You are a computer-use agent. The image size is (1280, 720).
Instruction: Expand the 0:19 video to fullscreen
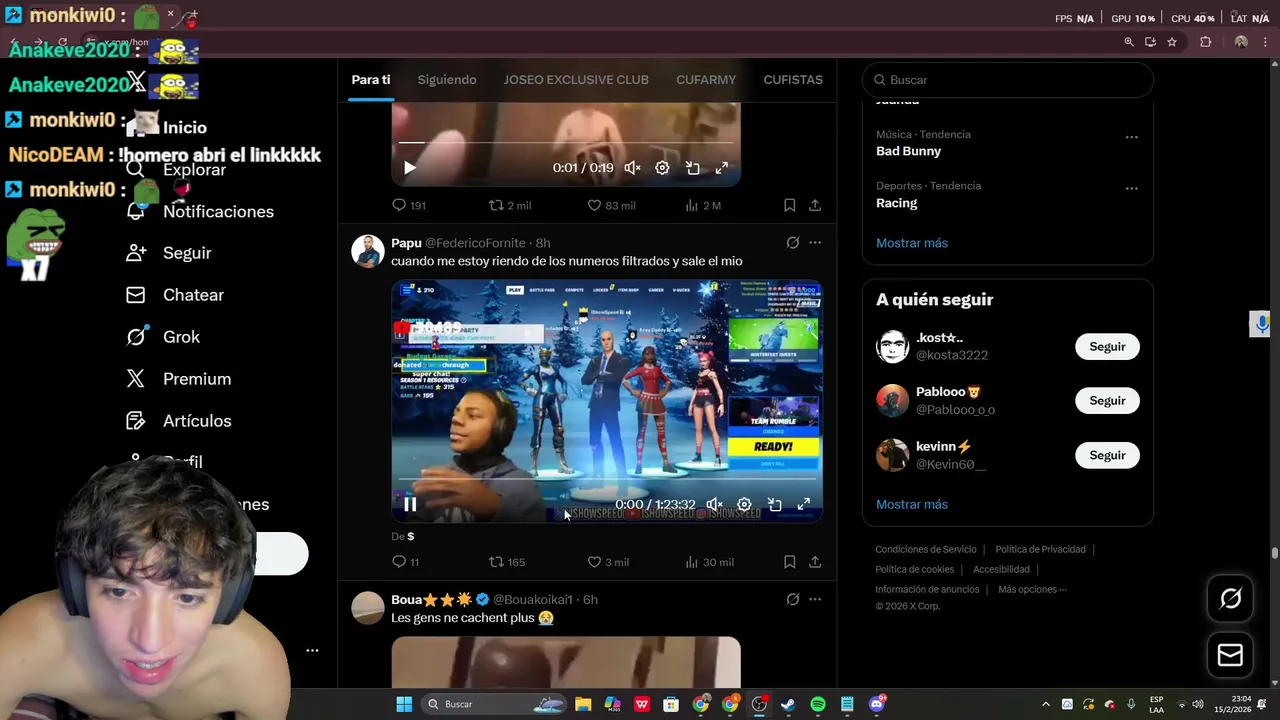tap(722, 168)
